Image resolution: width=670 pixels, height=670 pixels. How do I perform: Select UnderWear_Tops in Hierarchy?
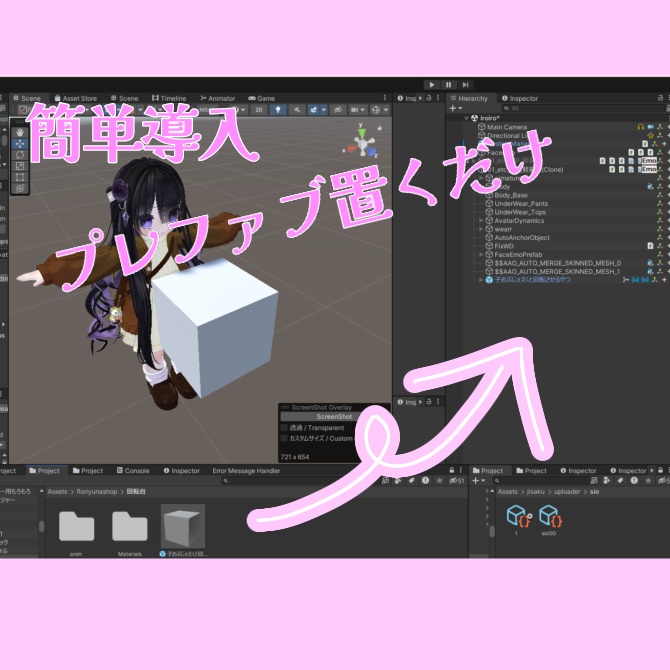point(520,212)
